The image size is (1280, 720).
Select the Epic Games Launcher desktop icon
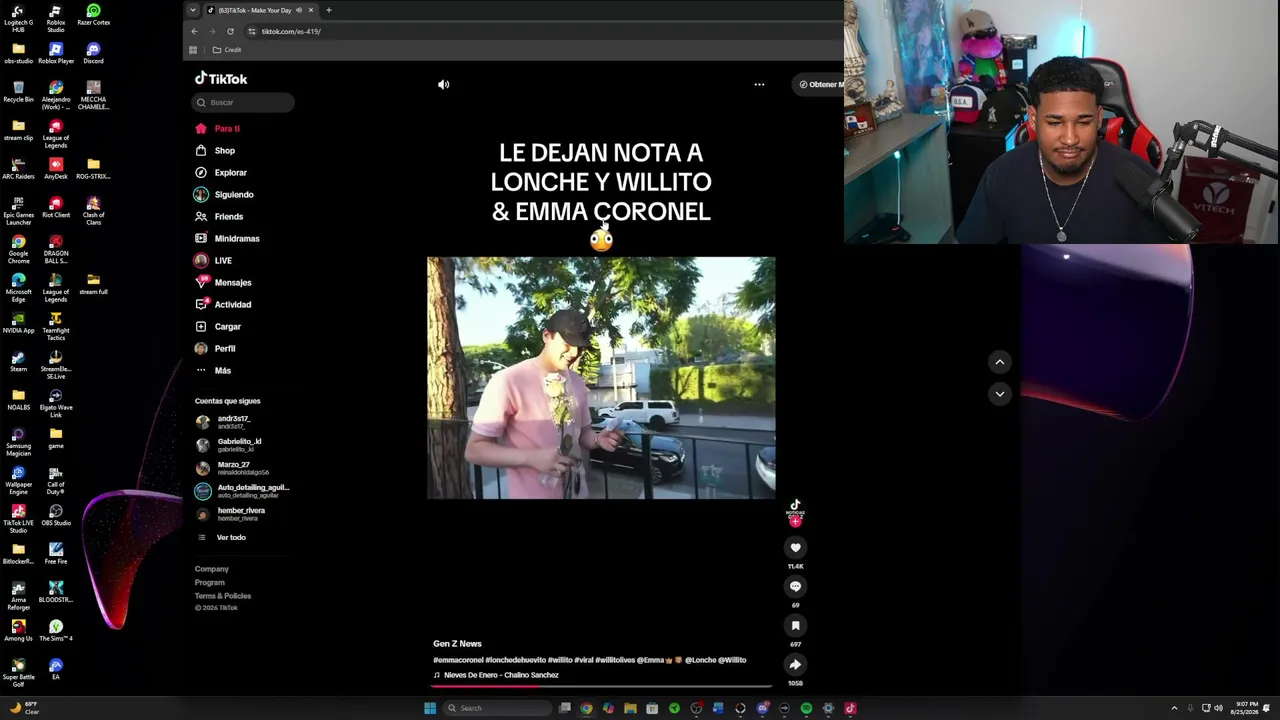[18, 210]
